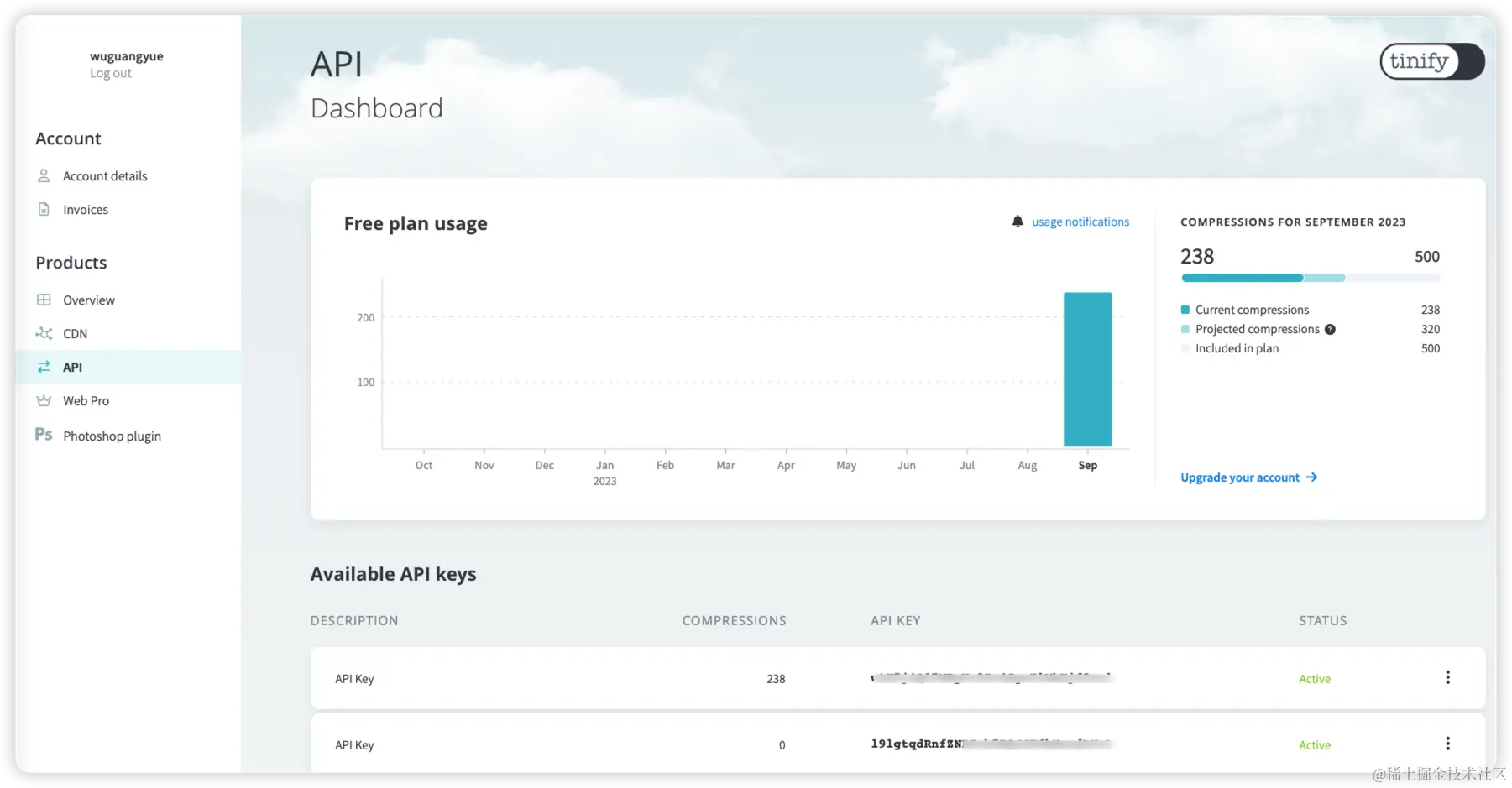
Task: Click the Active status of the 238 key
Action: pos(1315,679)
